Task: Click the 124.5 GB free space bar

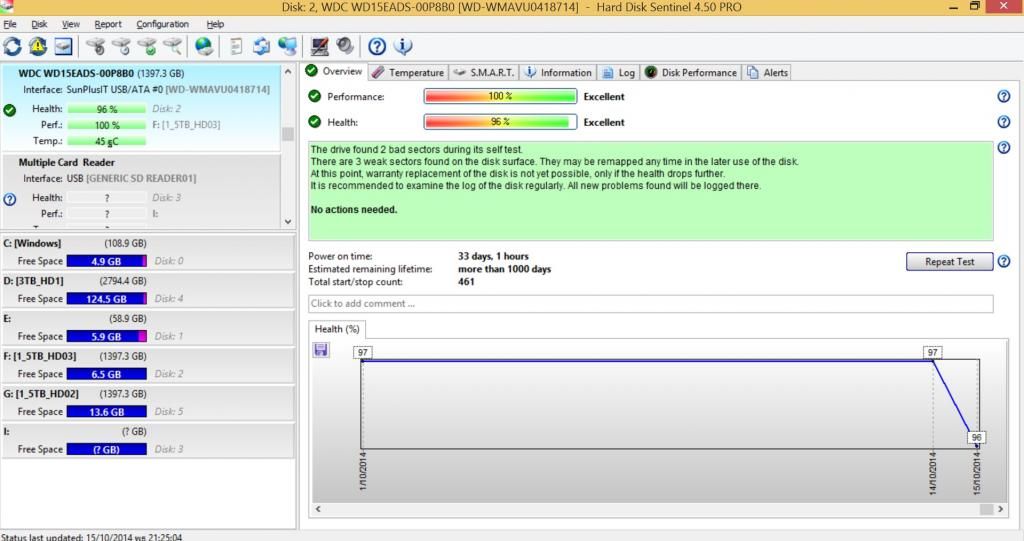Action: (x=106, y=299)
